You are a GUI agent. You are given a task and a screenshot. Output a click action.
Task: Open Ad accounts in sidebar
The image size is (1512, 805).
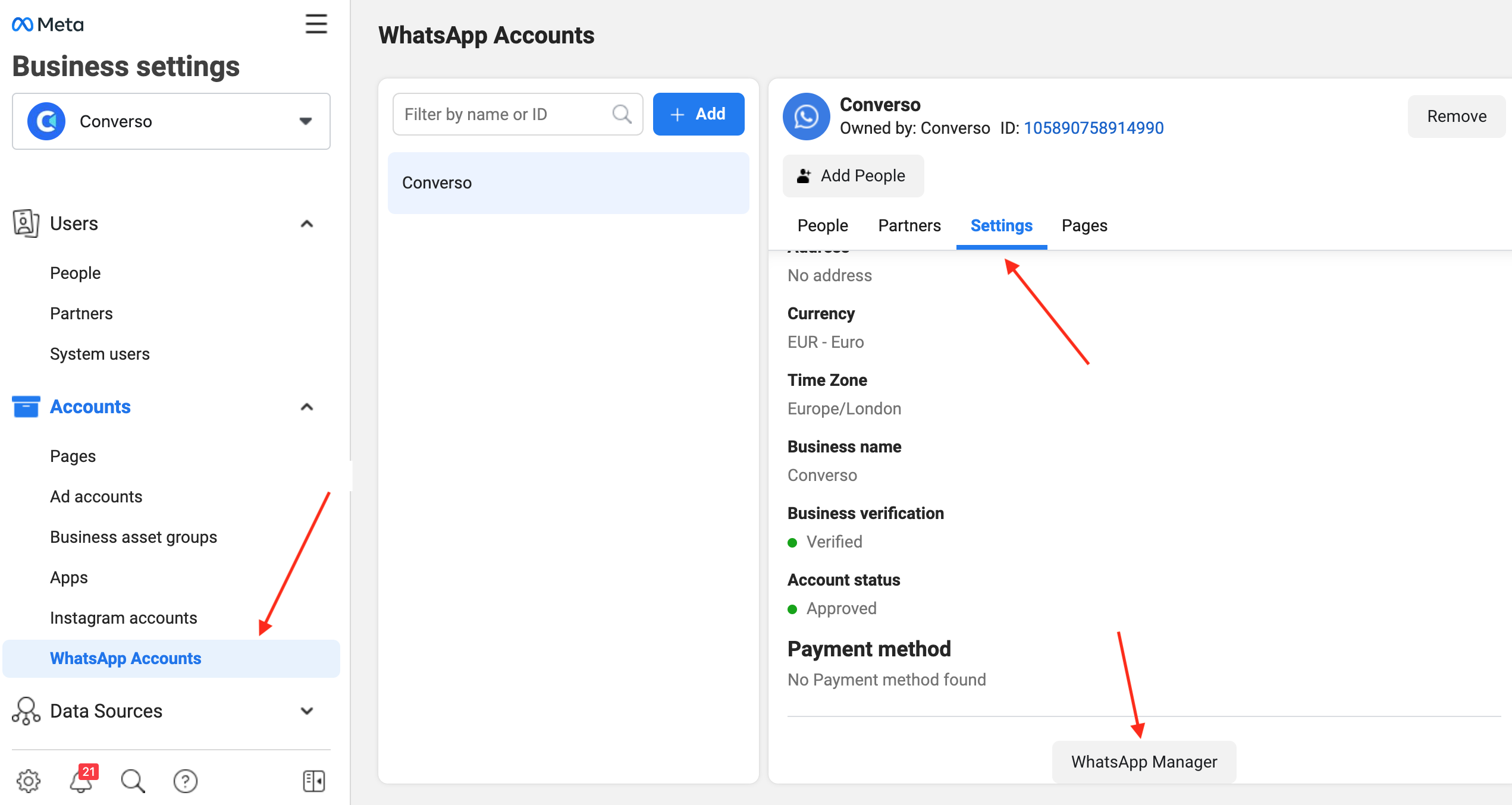tap(96, 496)
